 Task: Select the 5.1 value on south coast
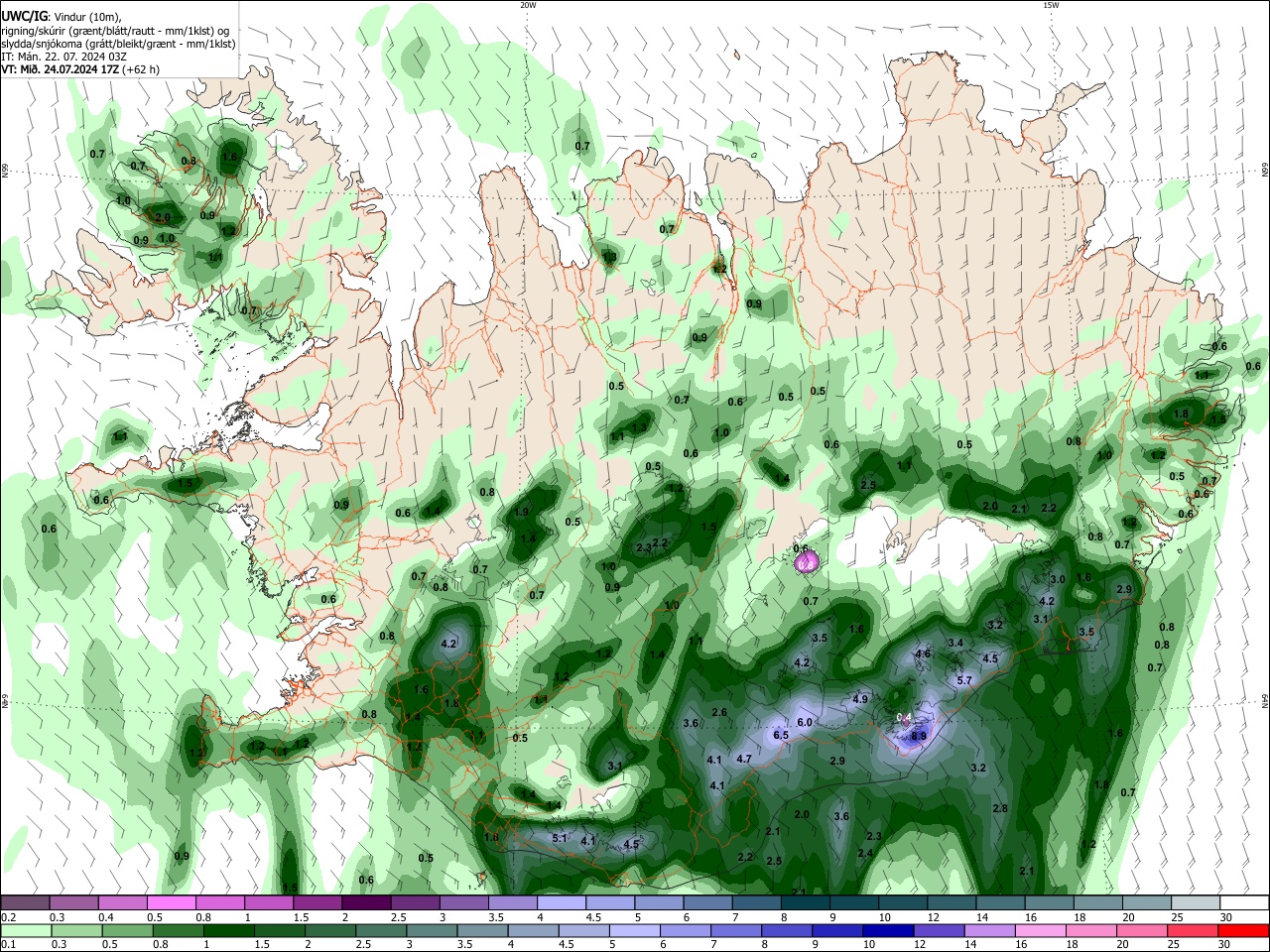559,838
